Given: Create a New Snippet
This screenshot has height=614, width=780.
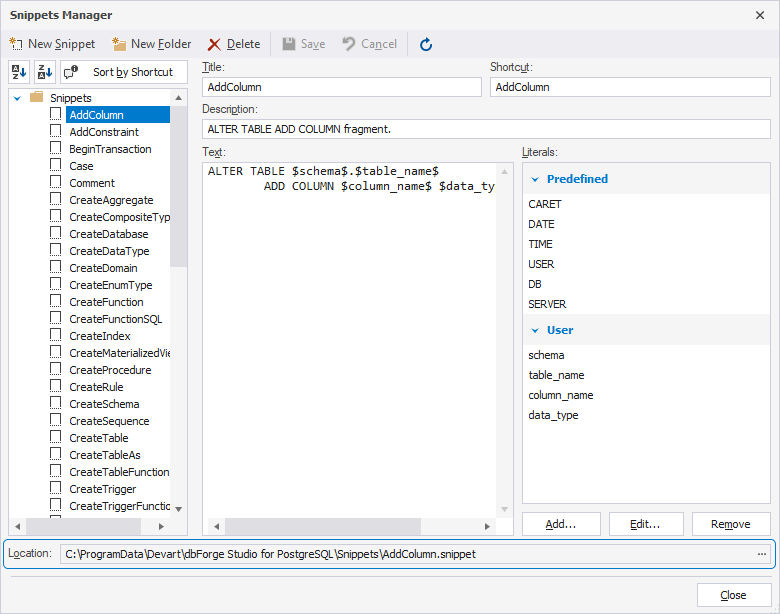Looking at the screenshot, I should 52,44.
